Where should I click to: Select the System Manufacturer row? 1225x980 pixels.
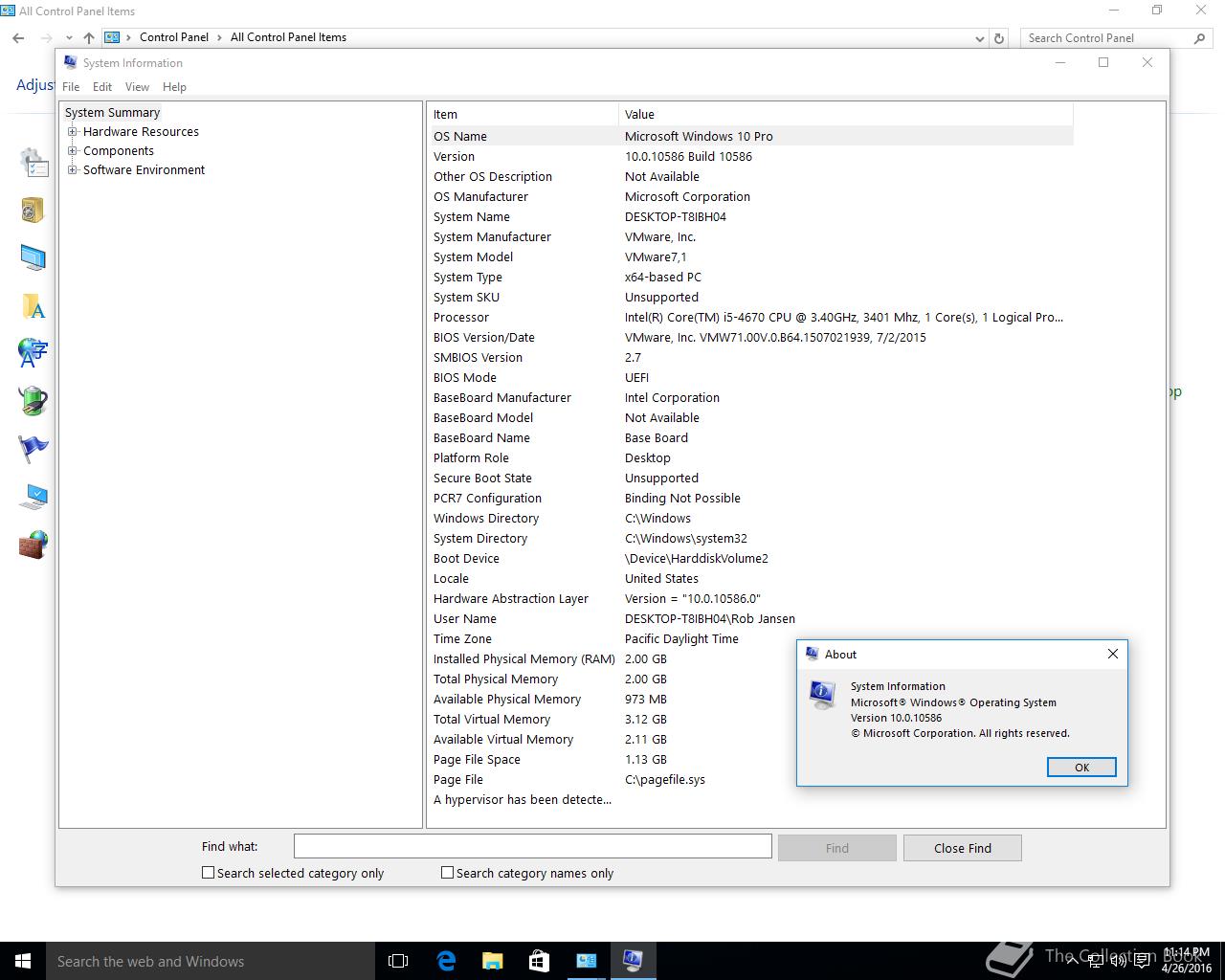(751, 236)
